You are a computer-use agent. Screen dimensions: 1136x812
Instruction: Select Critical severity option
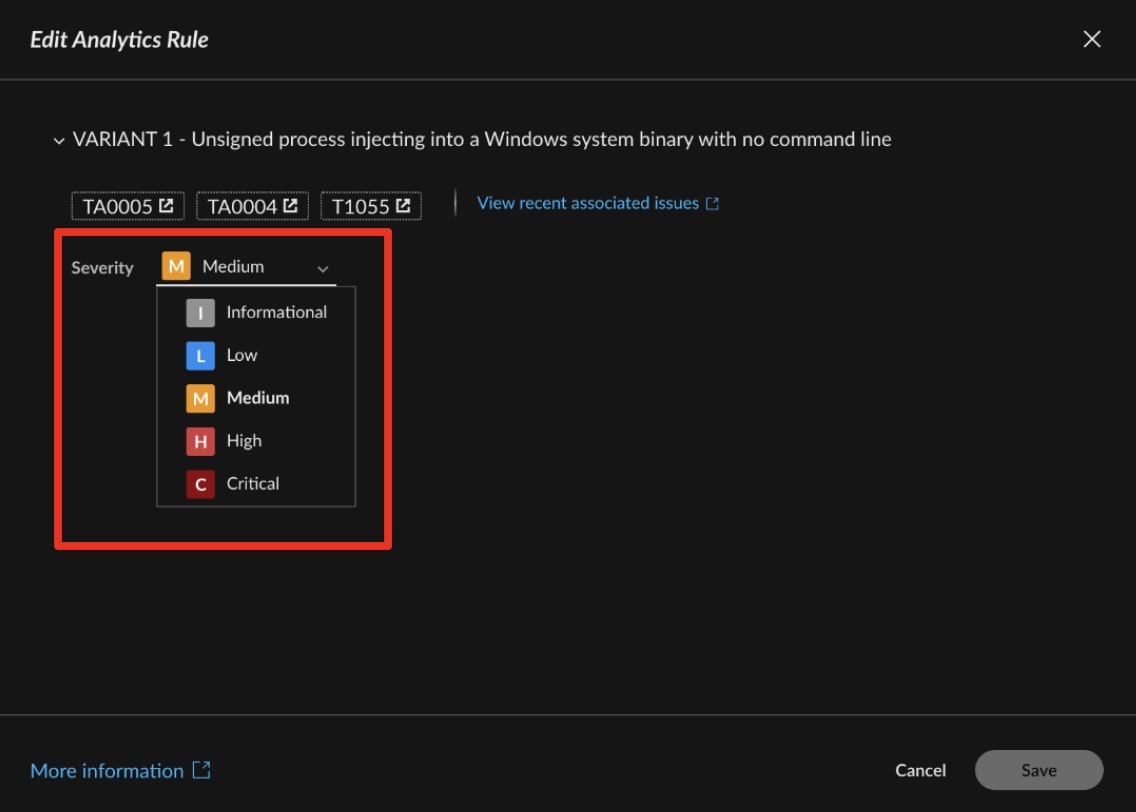[253, 484]
